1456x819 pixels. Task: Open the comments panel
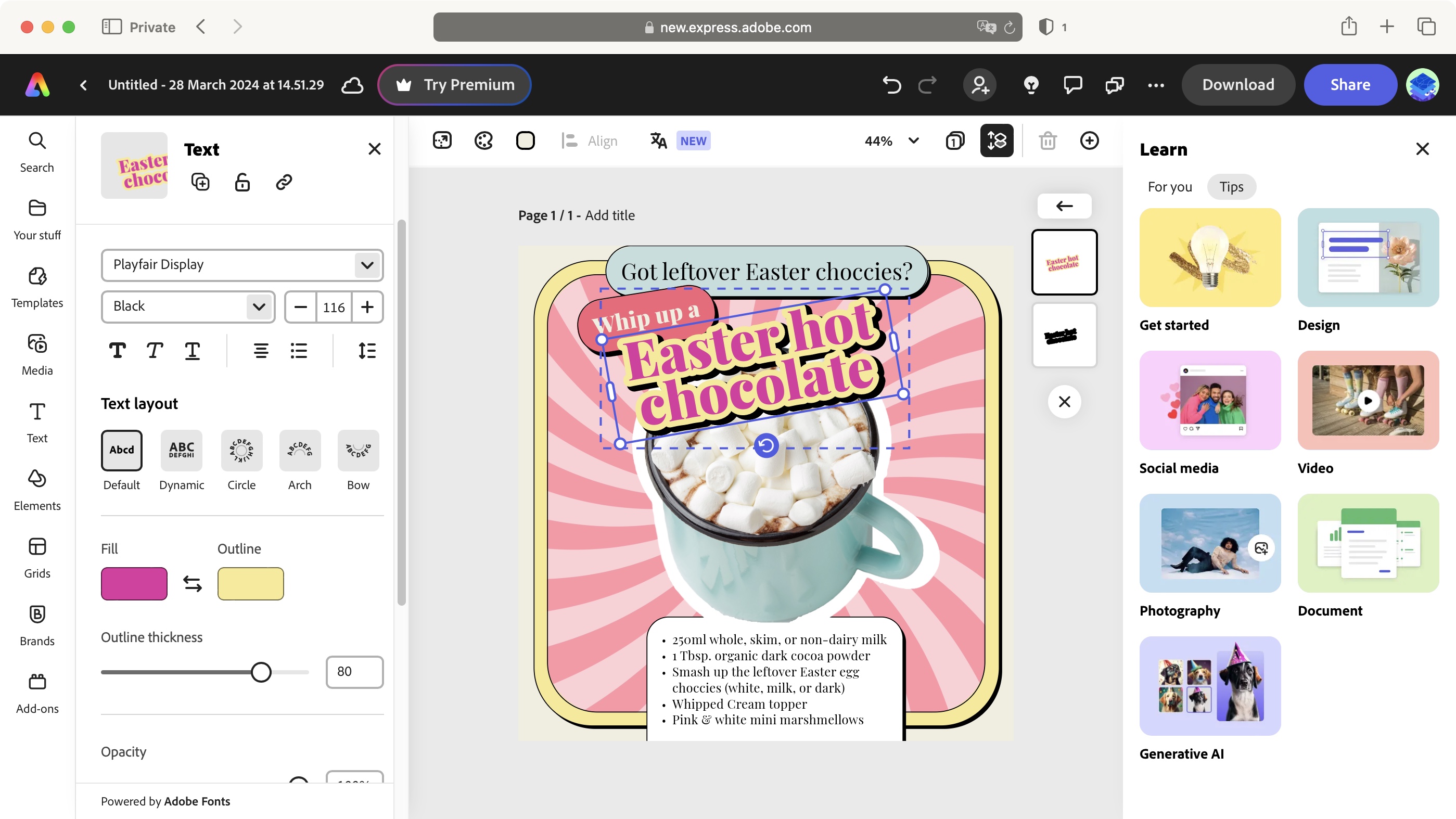pyautogui.click(x=1073, y=85)
